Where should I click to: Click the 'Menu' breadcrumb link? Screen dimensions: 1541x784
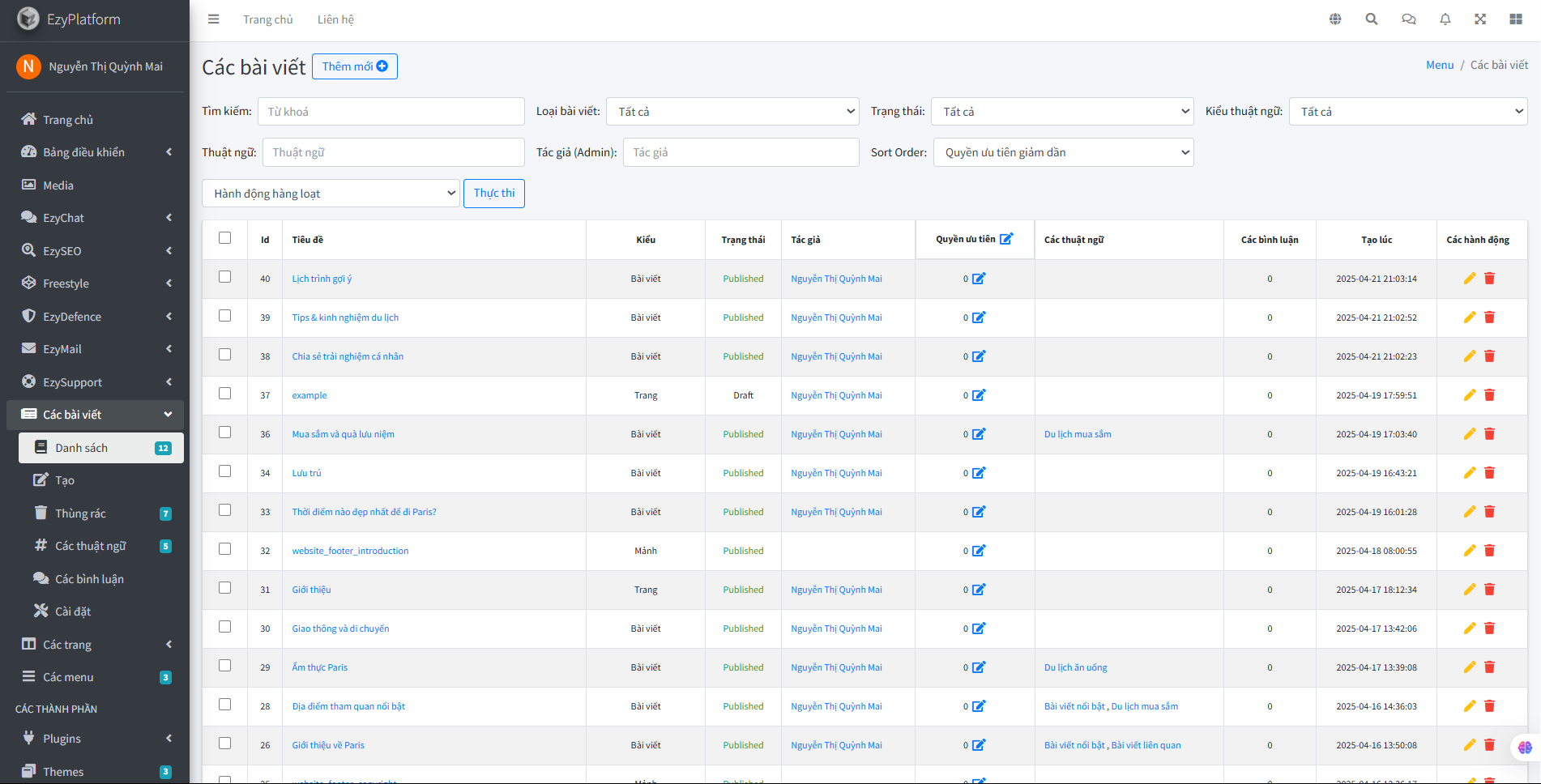click(x=1440, y=65)
